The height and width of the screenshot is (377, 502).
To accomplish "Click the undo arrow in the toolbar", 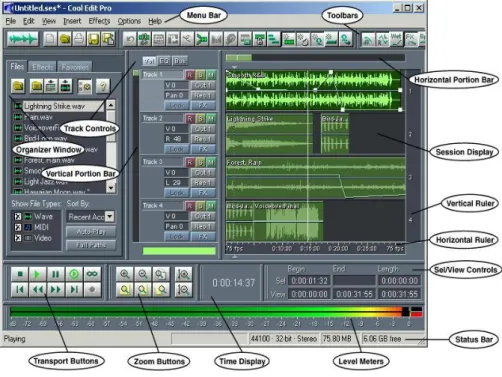I will [x=130, y=39].
